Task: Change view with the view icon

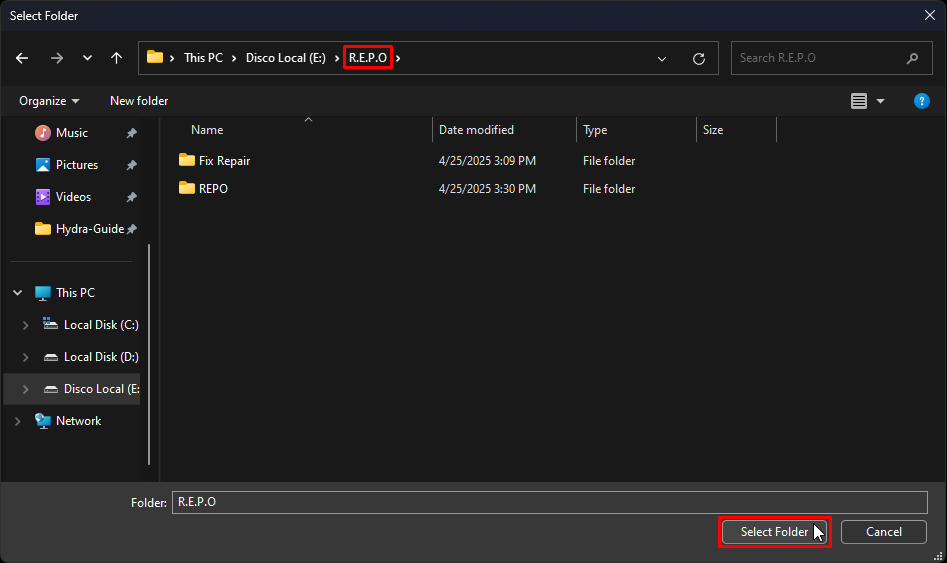Action: (x=859, y=101)
